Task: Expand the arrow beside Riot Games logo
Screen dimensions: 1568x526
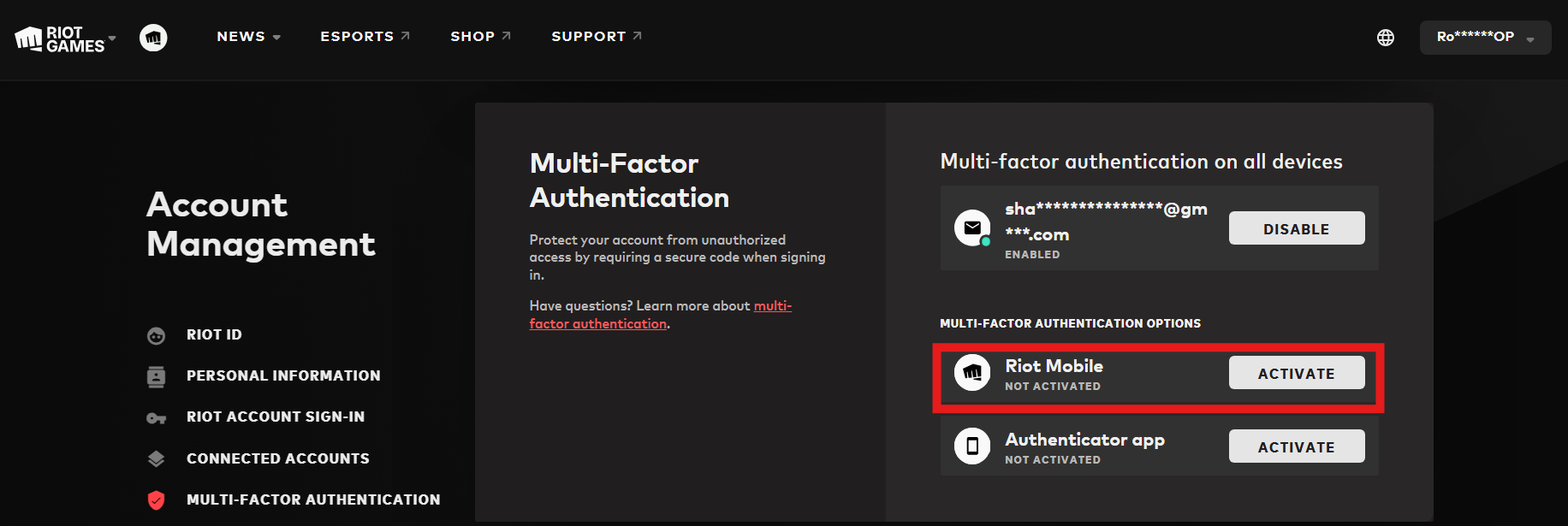Action: coord(112,38)
